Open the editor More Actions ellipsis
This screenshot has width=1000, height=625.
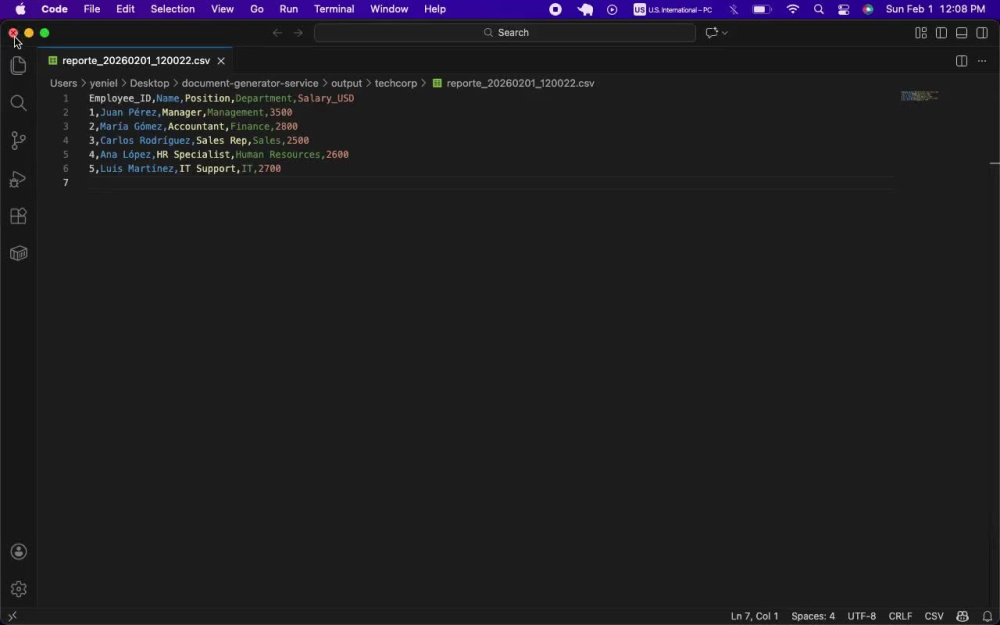[982, 61]
